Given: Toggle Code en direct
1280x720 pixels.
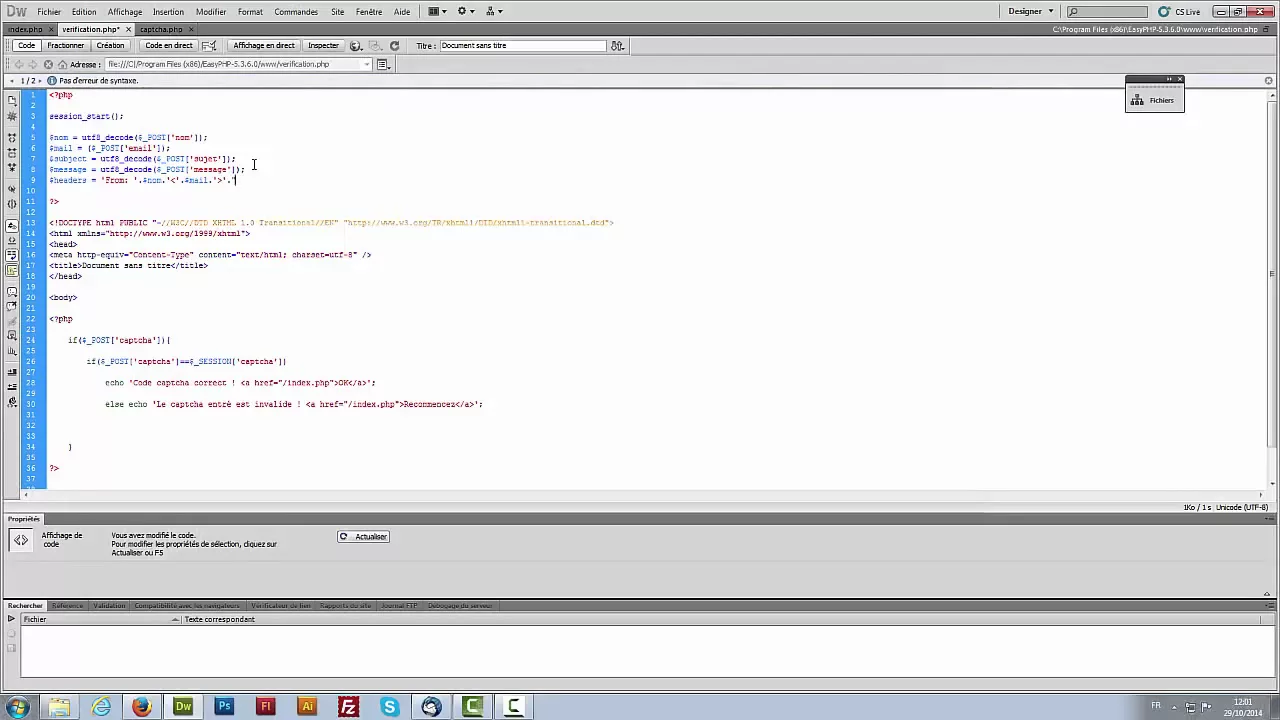Looking at the screenshot, I should coord(168,46).
